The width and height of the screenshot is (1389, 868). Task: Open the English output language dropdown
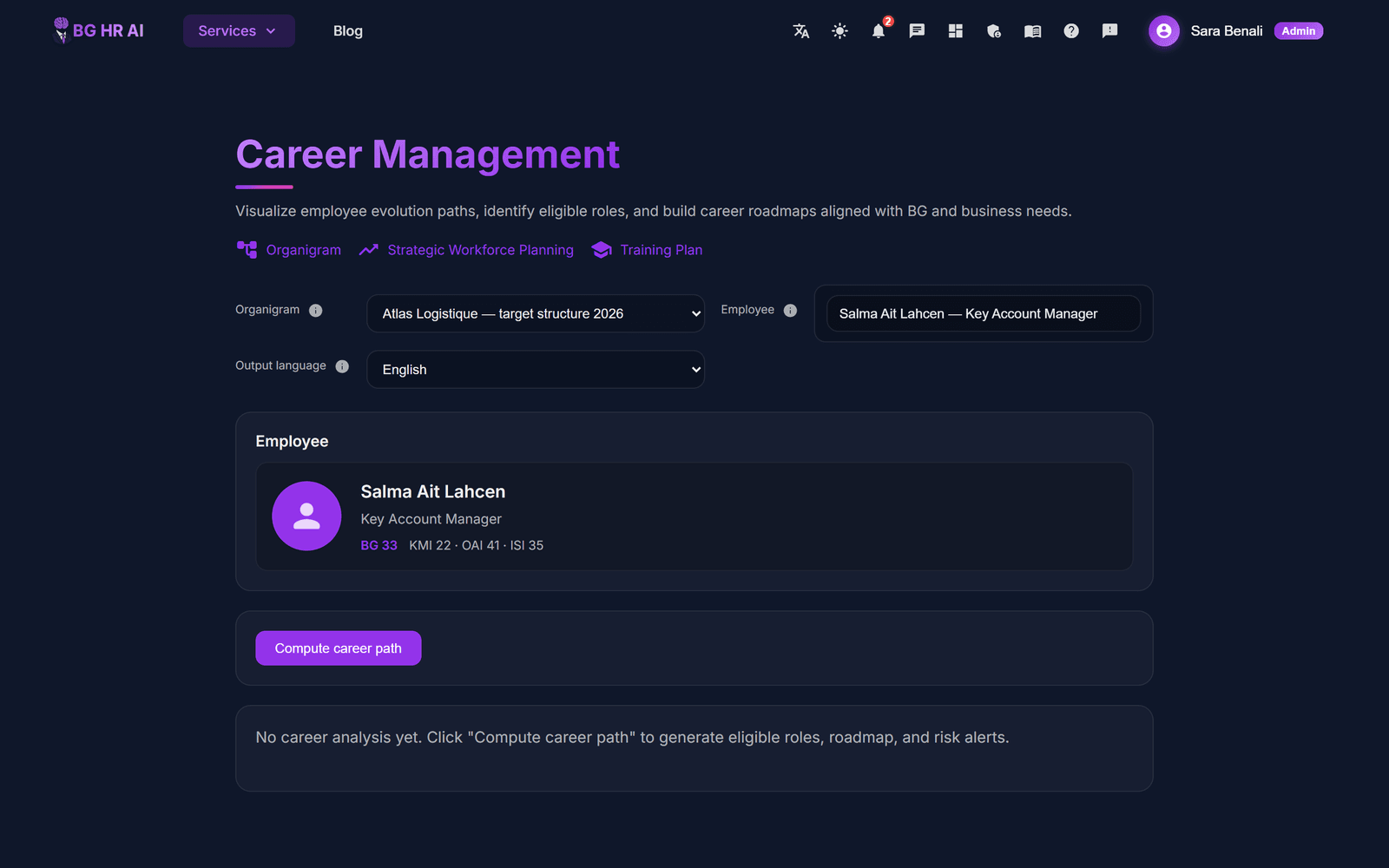(536, 370)
